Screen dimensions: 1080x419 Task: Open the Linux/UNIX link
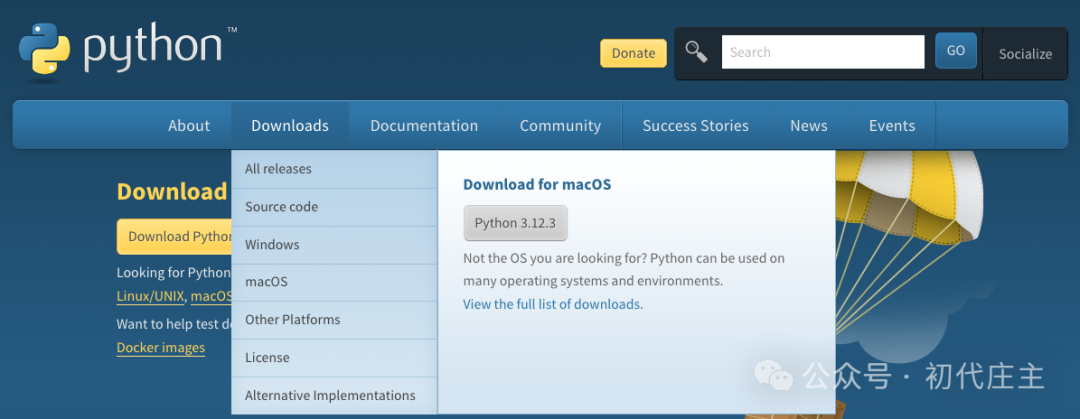pos(150,297)
